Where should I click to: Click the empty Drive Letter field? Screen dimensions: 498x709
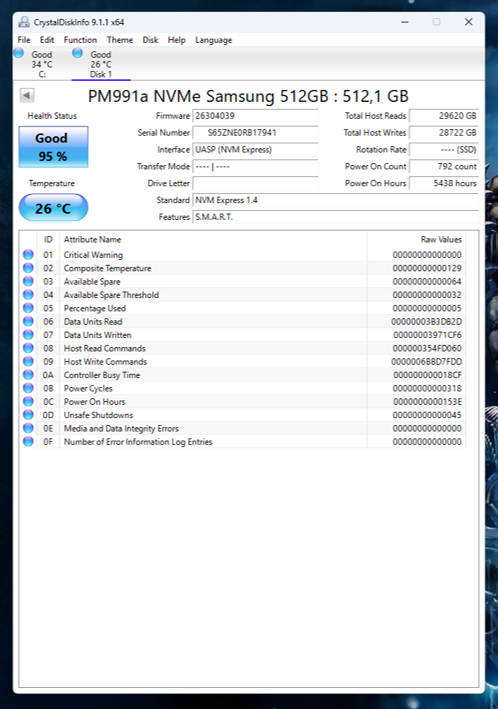[x=256, y=183]
